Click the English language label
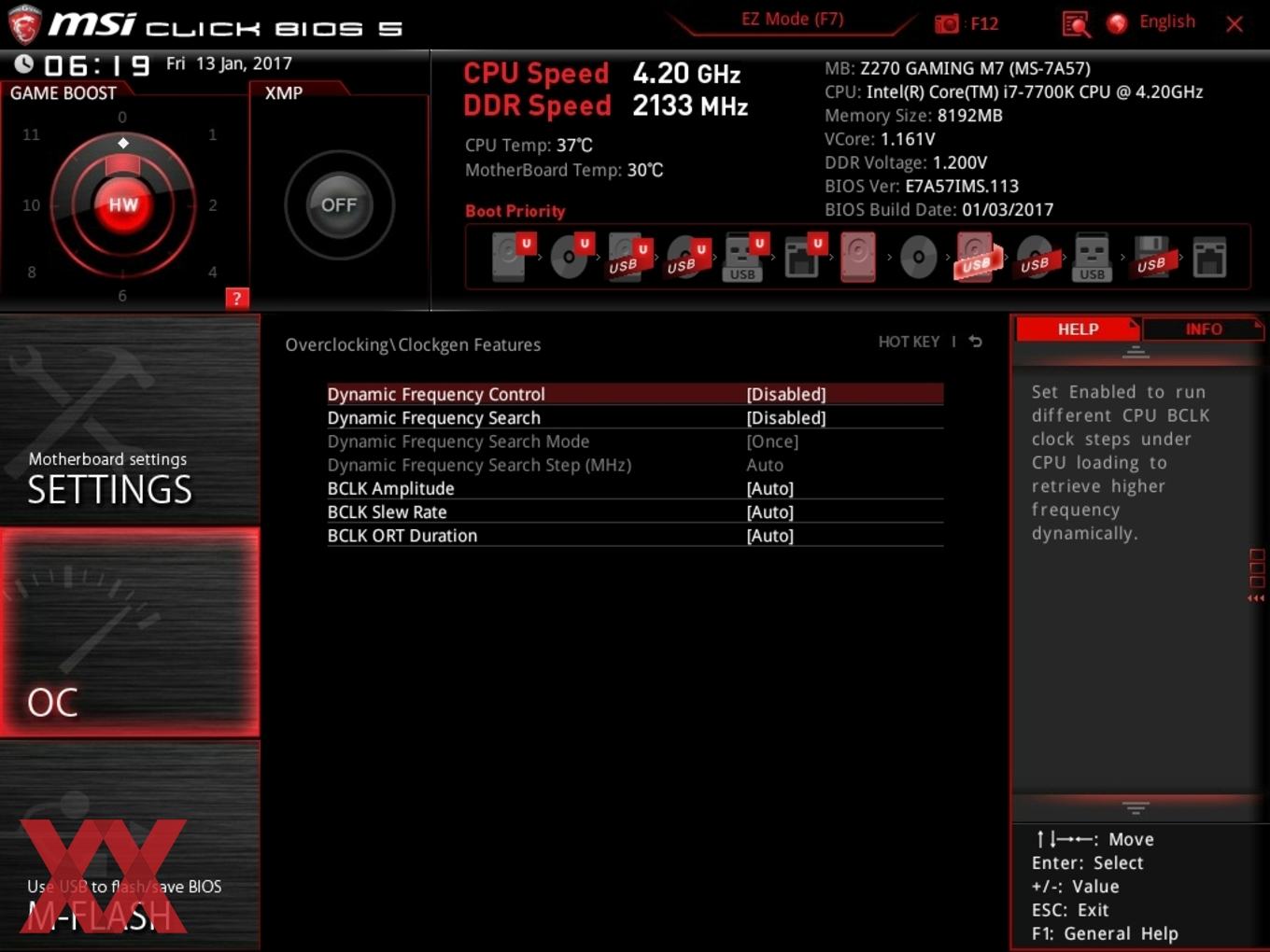Image resolution: width=1270 pixels, height=952 pixels. click(x=1167, y=21)
